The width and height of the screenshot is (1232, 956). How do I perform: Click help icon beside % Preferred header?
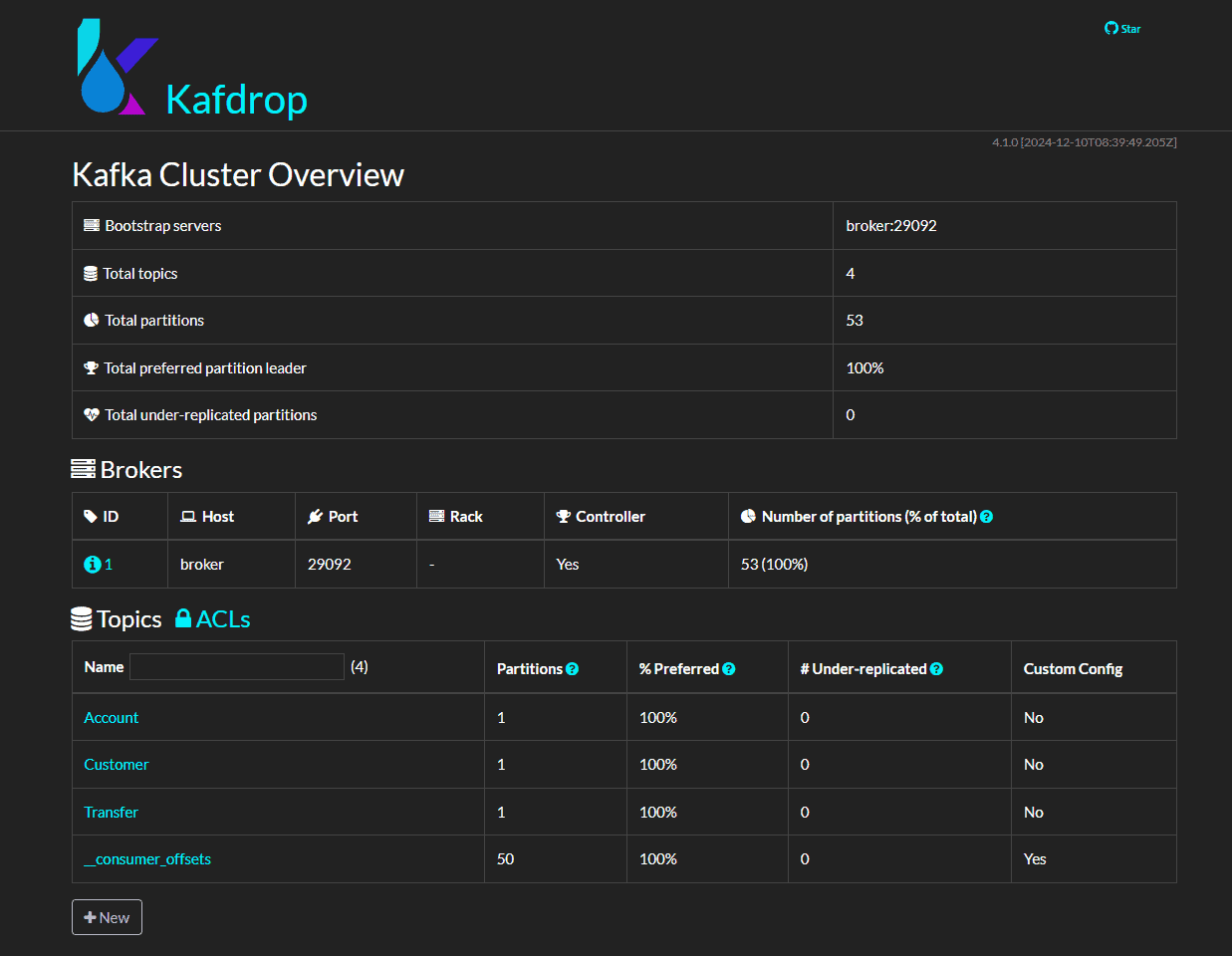point(728,669)
